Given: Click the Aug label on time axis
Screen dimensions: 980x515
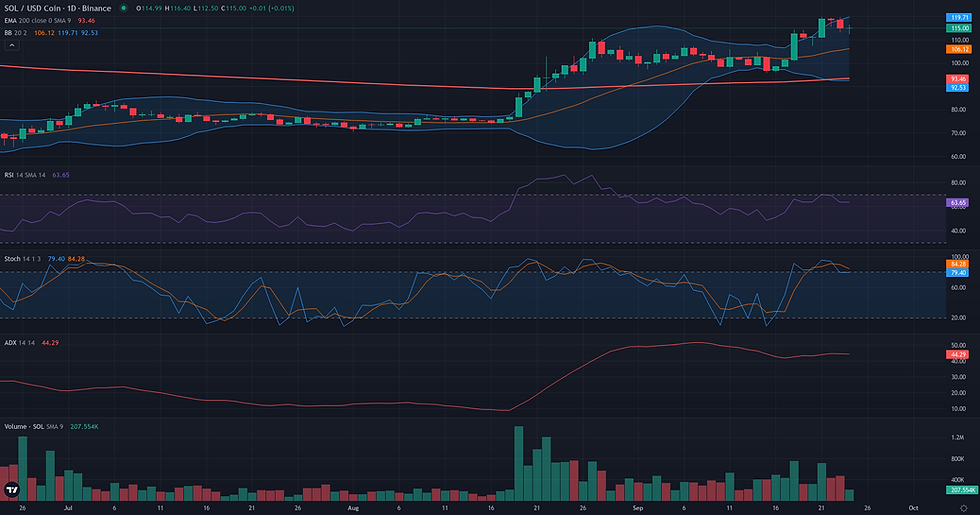Looking at the screenshot, I should pyautogui.click(x=353, y=508).
